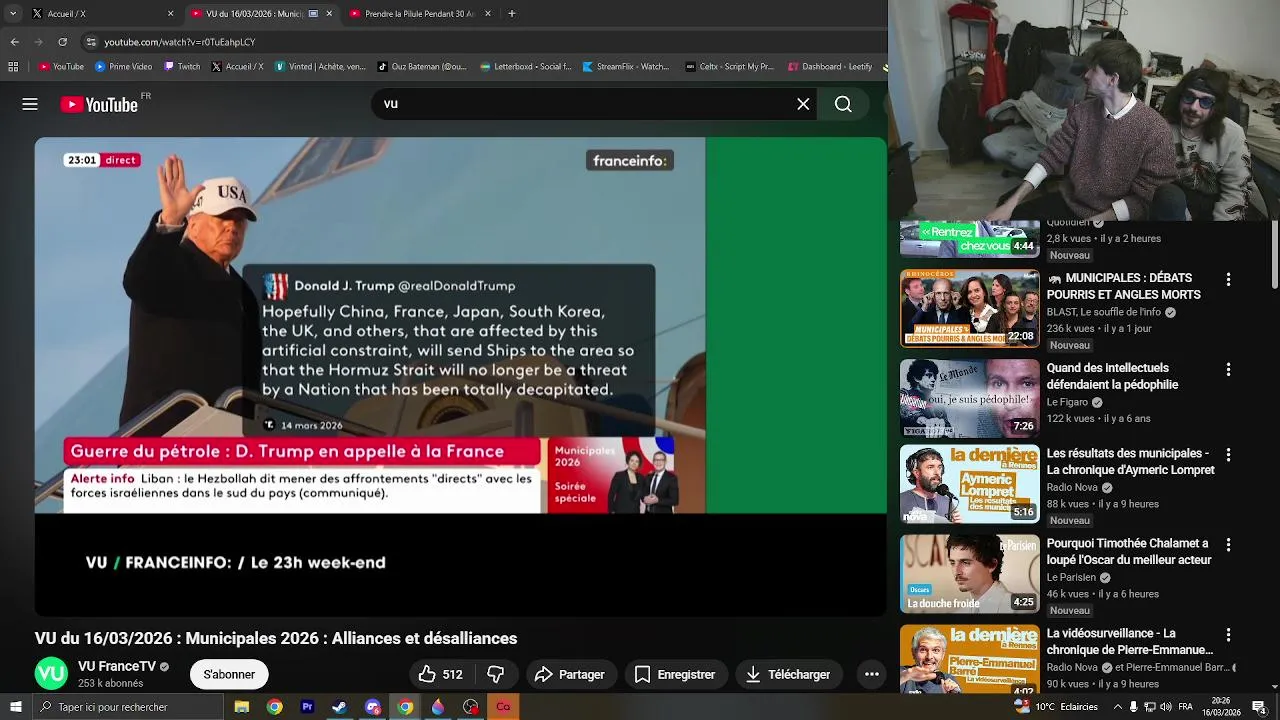Open the Windows Start menu
The width and height of the screenshot is (1280, 720).
tap(15, 707)
